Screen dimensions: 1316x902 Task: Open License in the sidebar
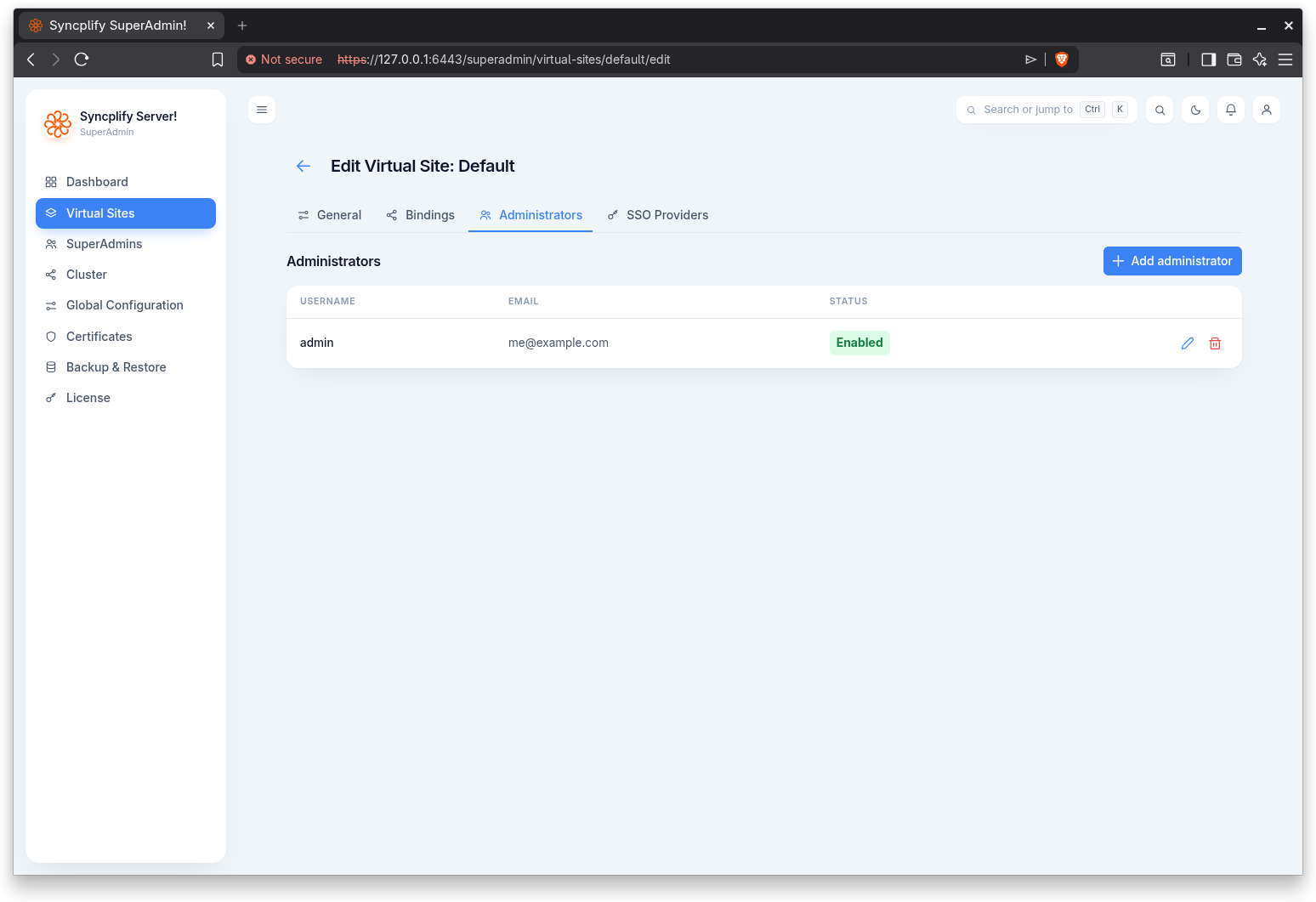tap(126, 398)
